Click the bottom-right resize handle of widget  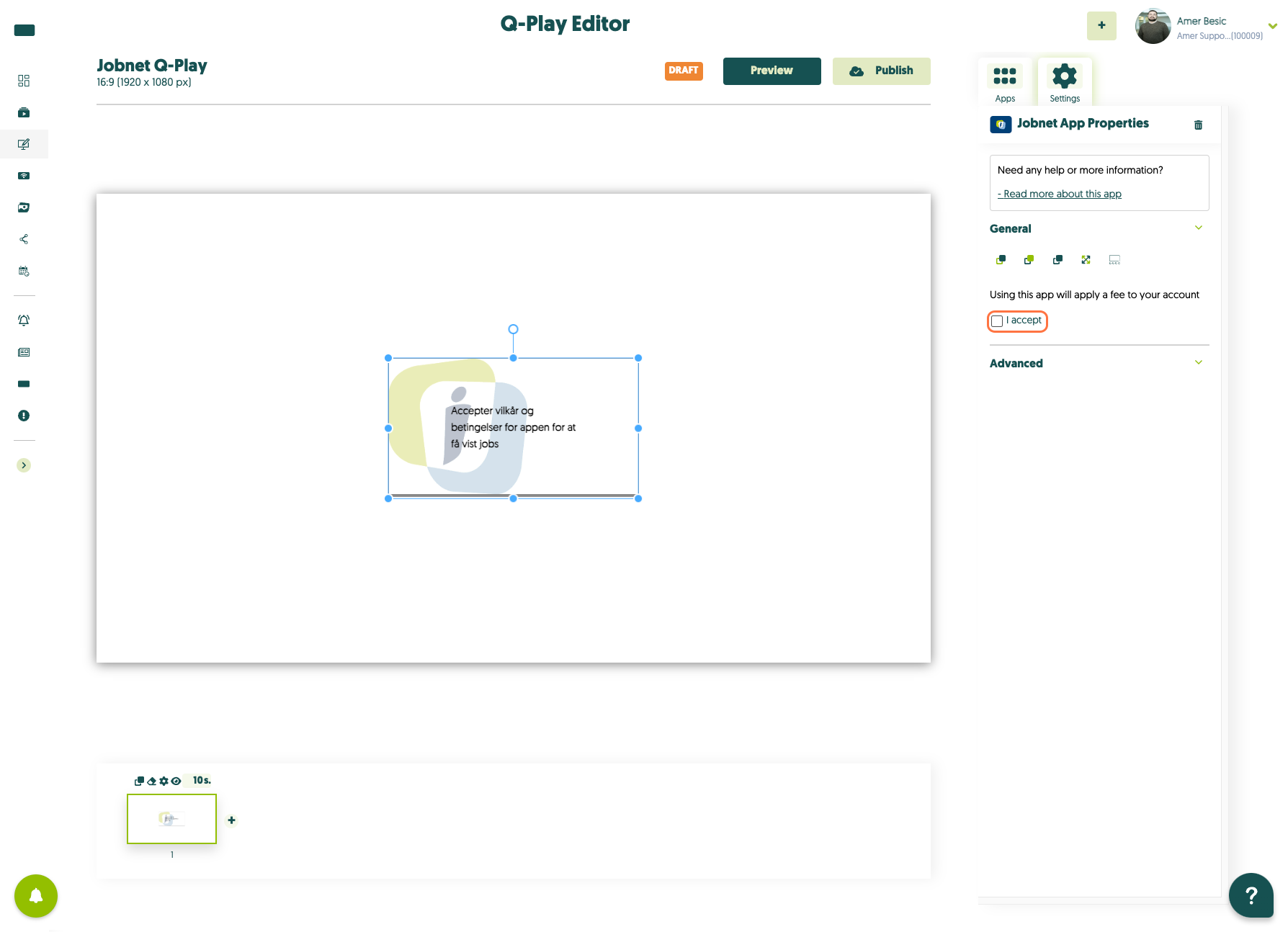coord(638,498)
